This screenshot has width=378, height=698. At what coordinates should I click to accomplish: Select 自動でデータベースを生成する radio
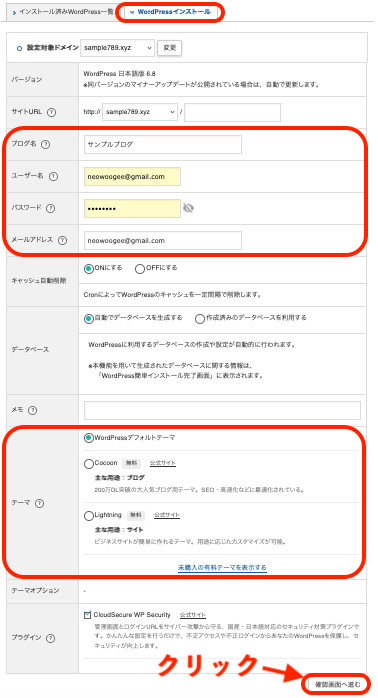(x=89, y=319)
